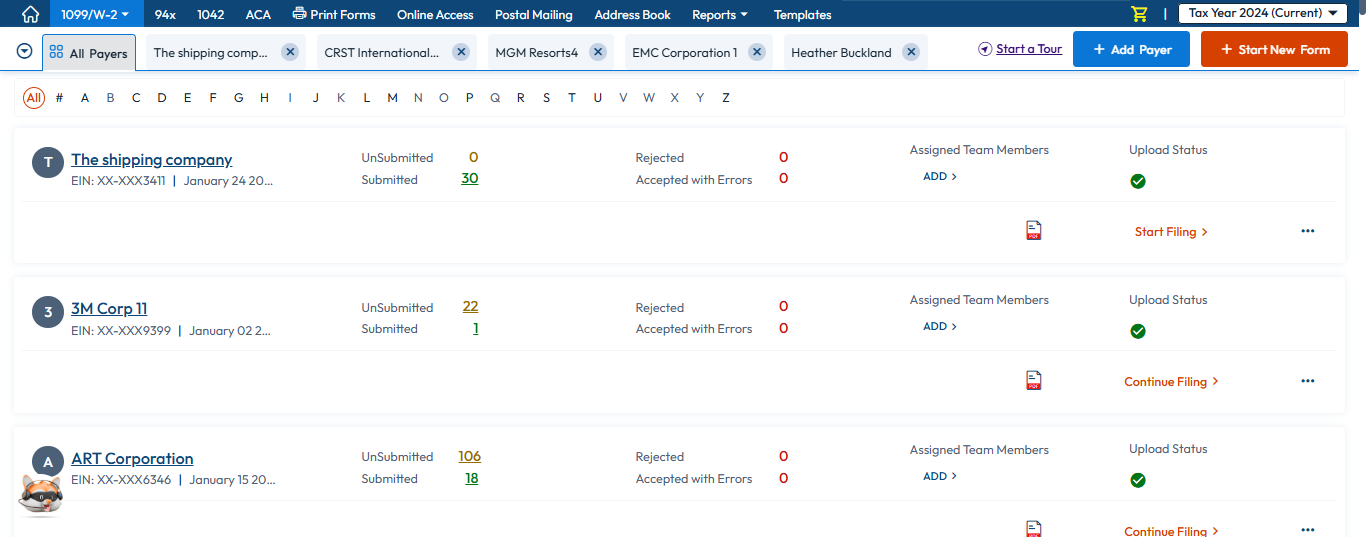1366x537 pixels.
Task: Open Online Access
Action: point(435,14)
